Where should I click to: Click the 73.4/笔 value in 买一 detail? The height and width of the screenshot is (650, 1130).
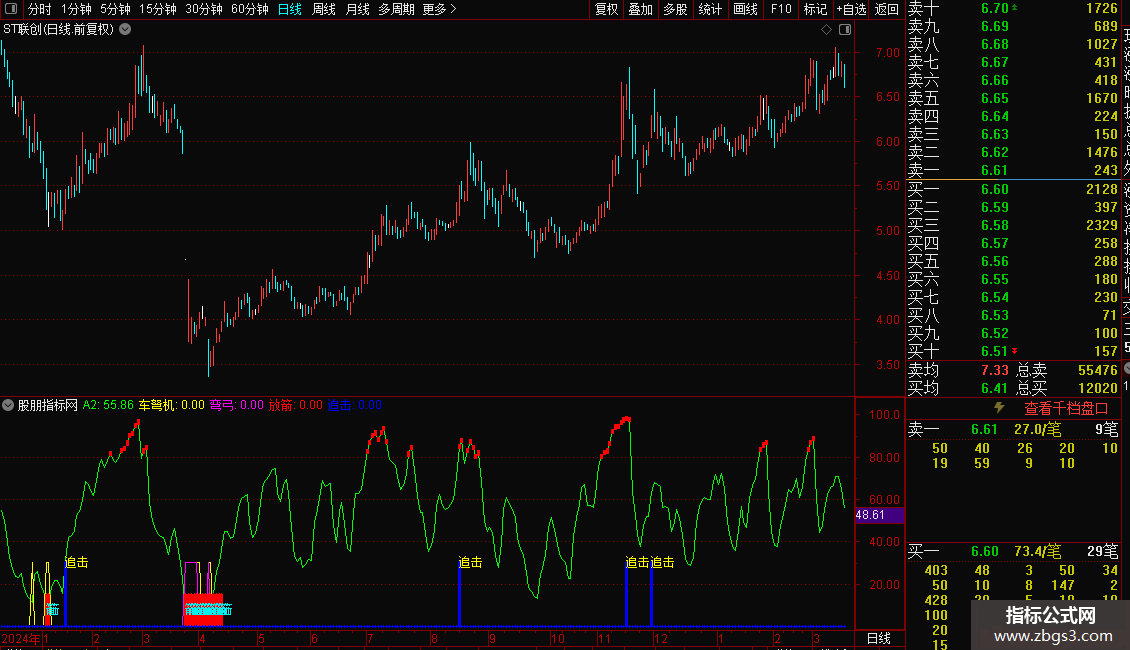click(x=1037, y=551)
